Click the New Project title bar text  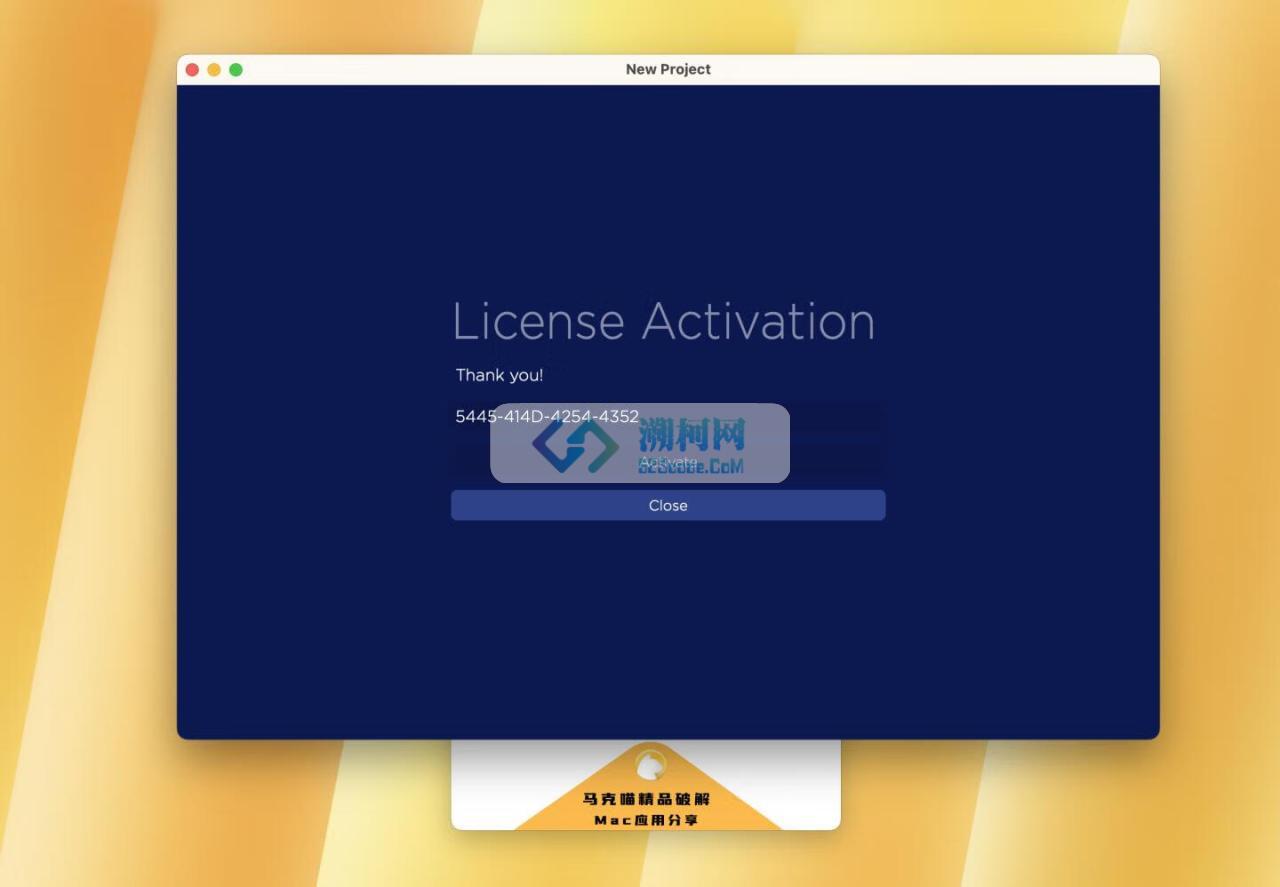point(668,69)
